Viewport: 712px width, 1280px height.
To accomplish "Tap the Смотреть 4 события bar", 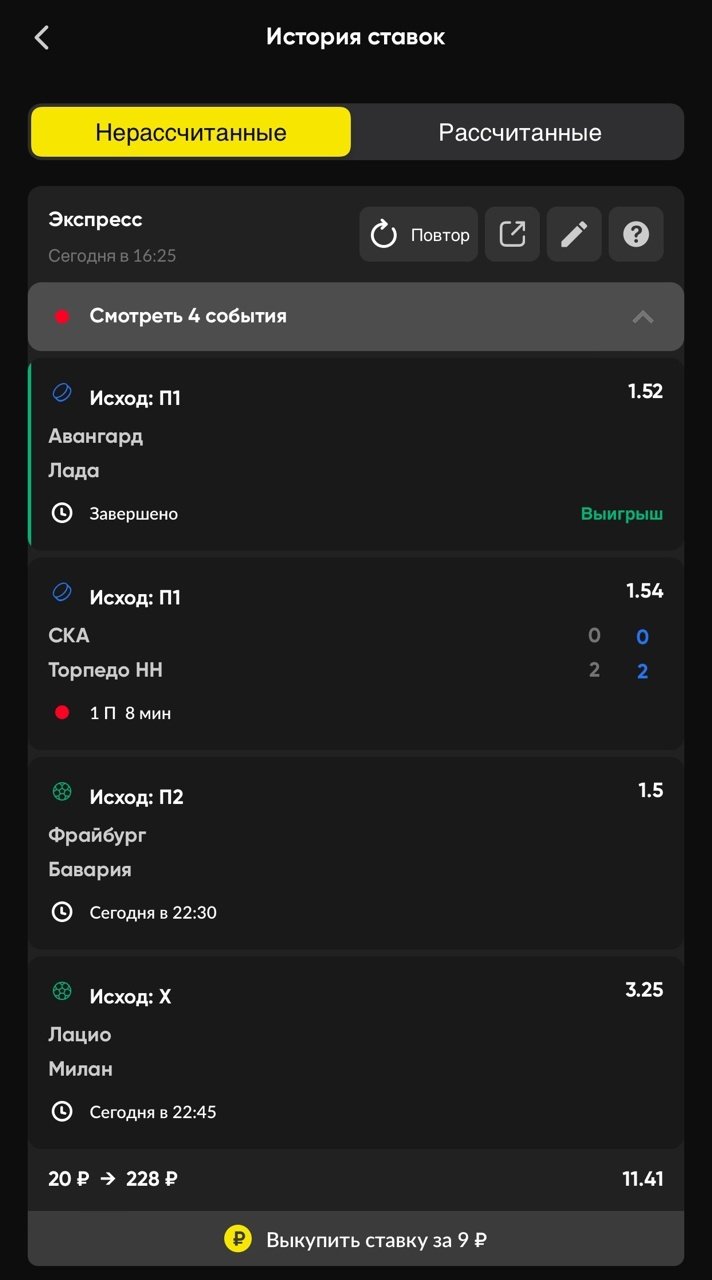I will [300, 317].
